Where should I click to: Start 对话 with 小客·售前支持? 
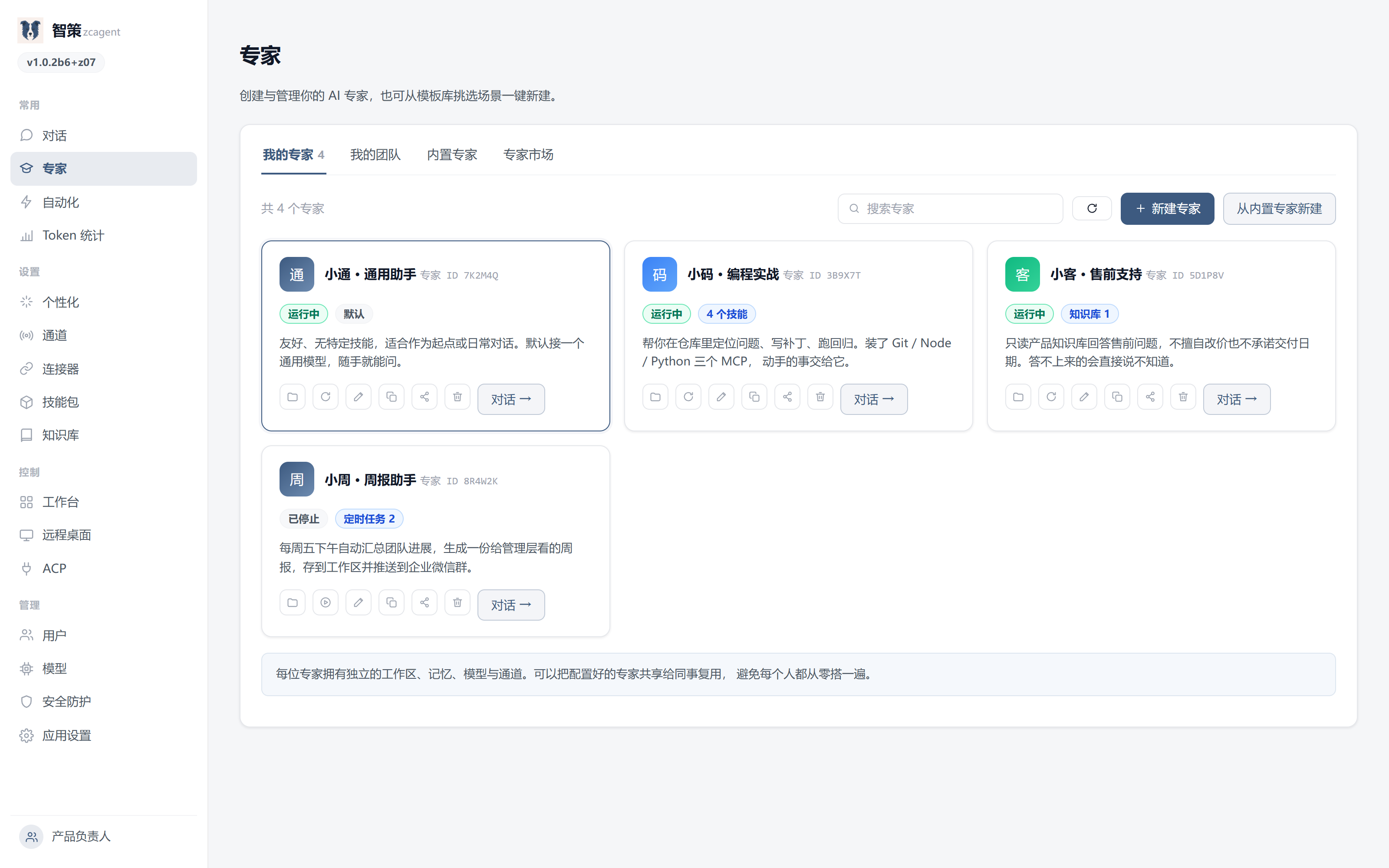pyautogui.click(x=1236, y=399)
